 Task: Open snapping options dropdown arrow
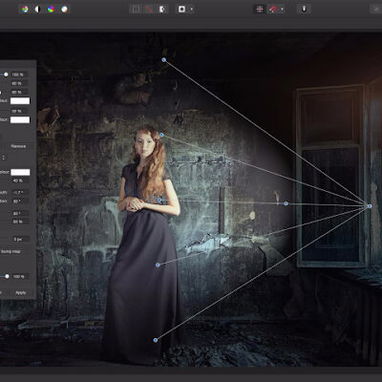tap(282, 9)
